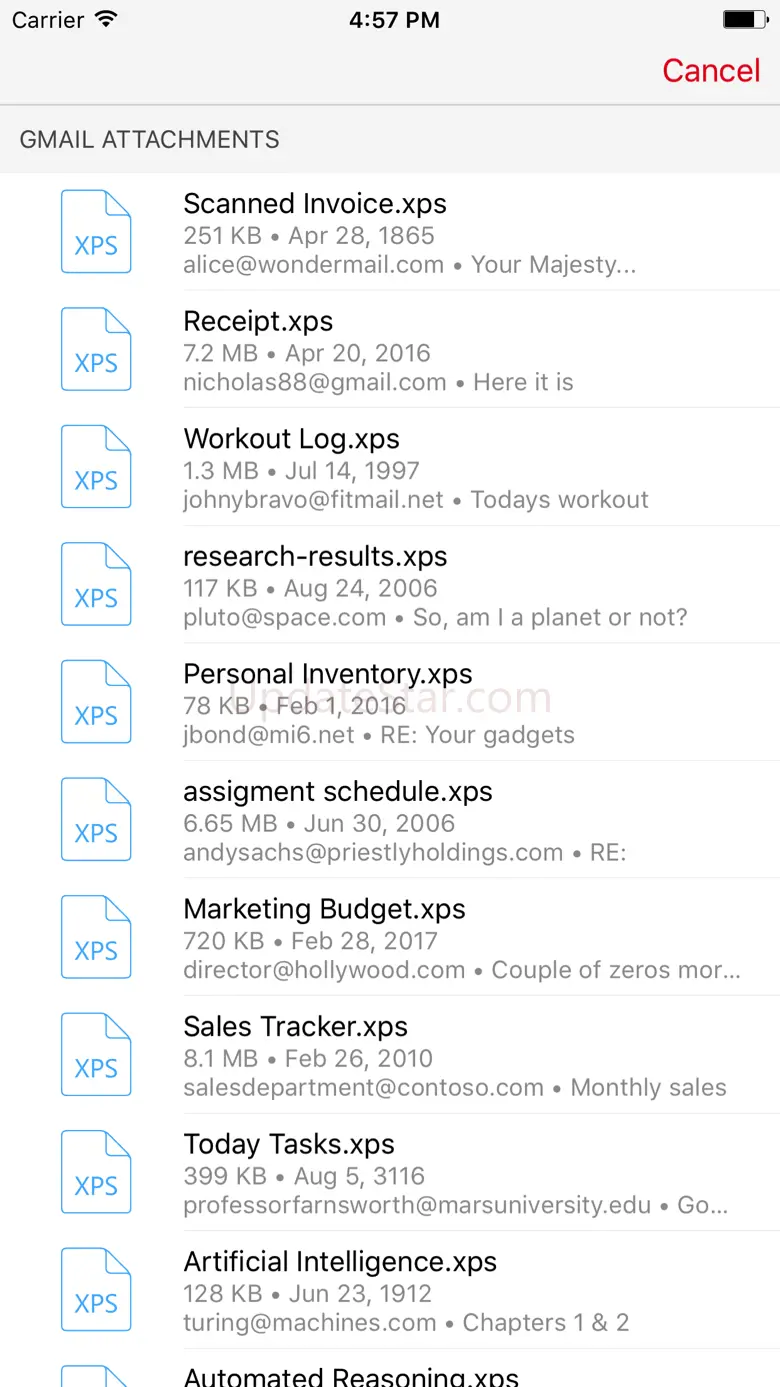Click XPS icon beside Receipt.xps
Image resolution: width=780 pixels, height=1387 pixels.
coord(96,349)
